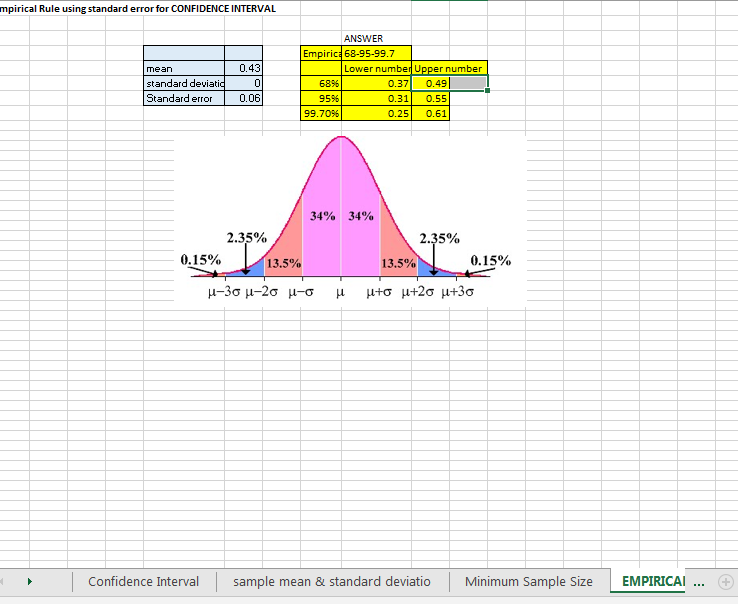This screenshot has height=604, width=738.
Task: Select lower number cell 0.31
Action: coord(376,98)
